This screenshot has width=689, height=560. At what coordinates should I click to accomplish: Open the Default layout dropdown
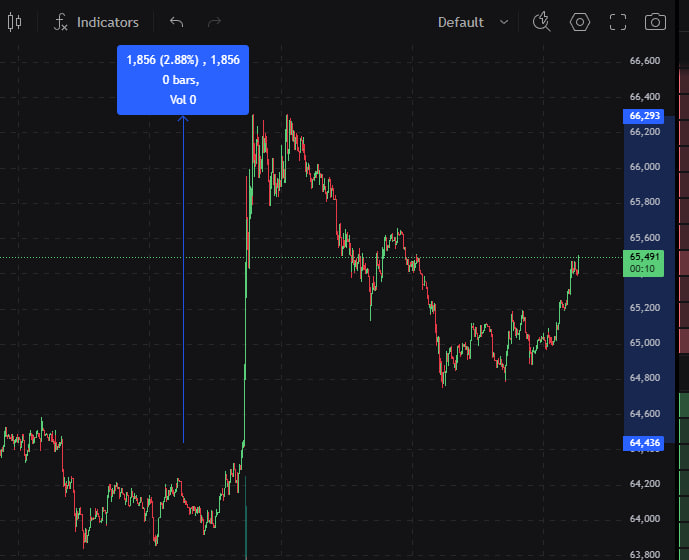pos(473,22)
